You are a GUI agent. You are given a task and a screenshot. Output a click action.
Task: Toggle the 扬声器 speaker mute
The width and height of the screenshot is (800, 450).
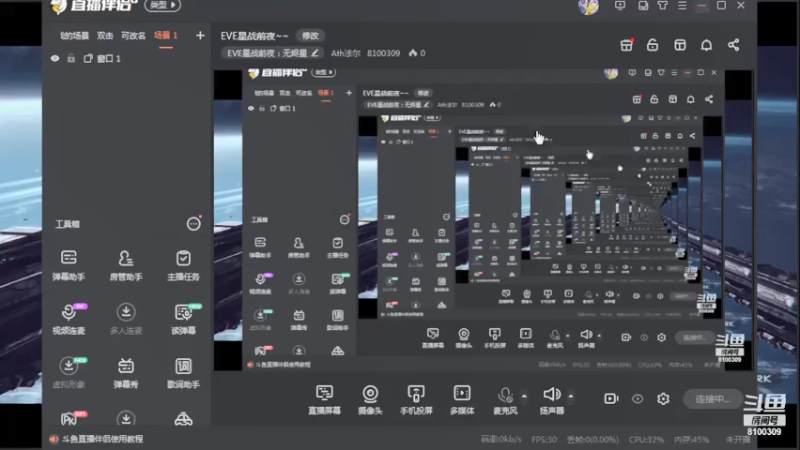[x=552, y=399]
